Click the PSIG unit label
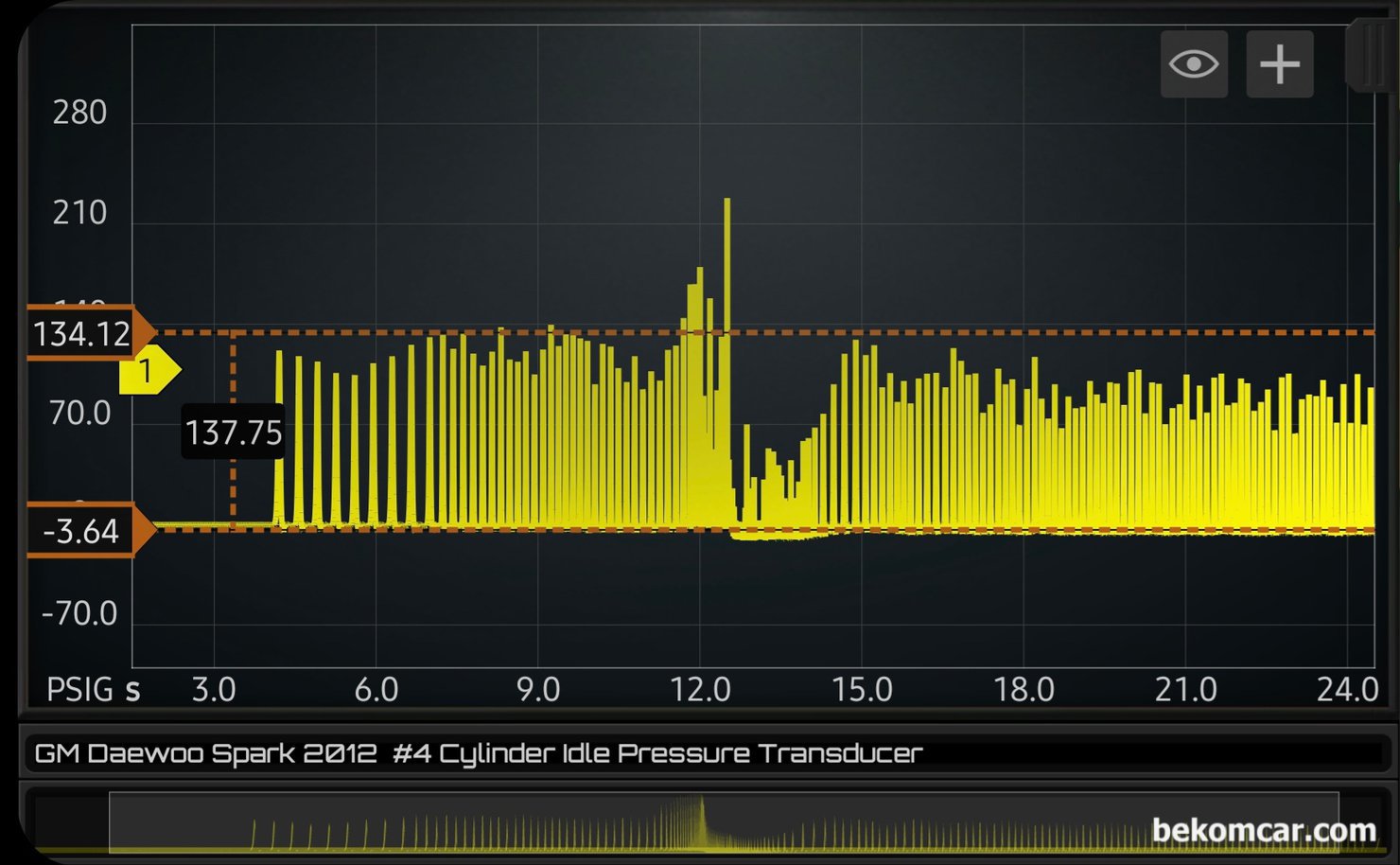This screenshot has width=1400, height=865. pos(79,690)
